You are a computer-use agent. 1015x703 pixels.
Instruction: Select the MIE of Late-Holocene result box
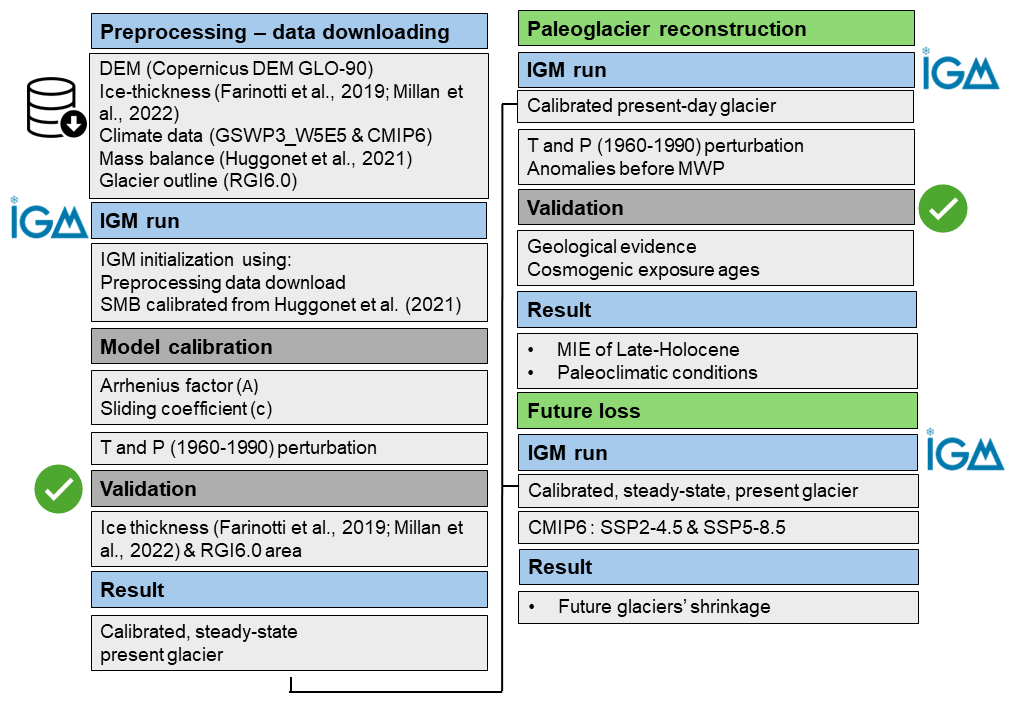[x=716, y=360]
